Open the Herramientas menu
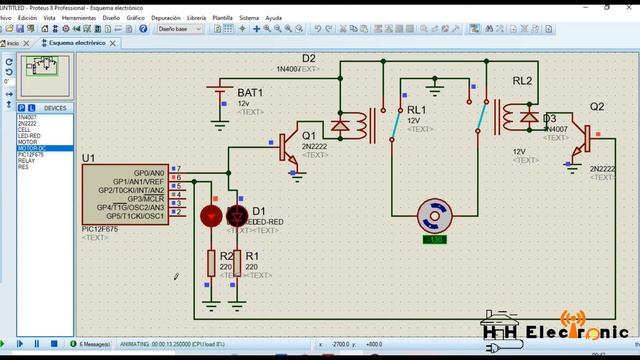The width and height of the screenshot is (640, 360). (x=79, y=18)
